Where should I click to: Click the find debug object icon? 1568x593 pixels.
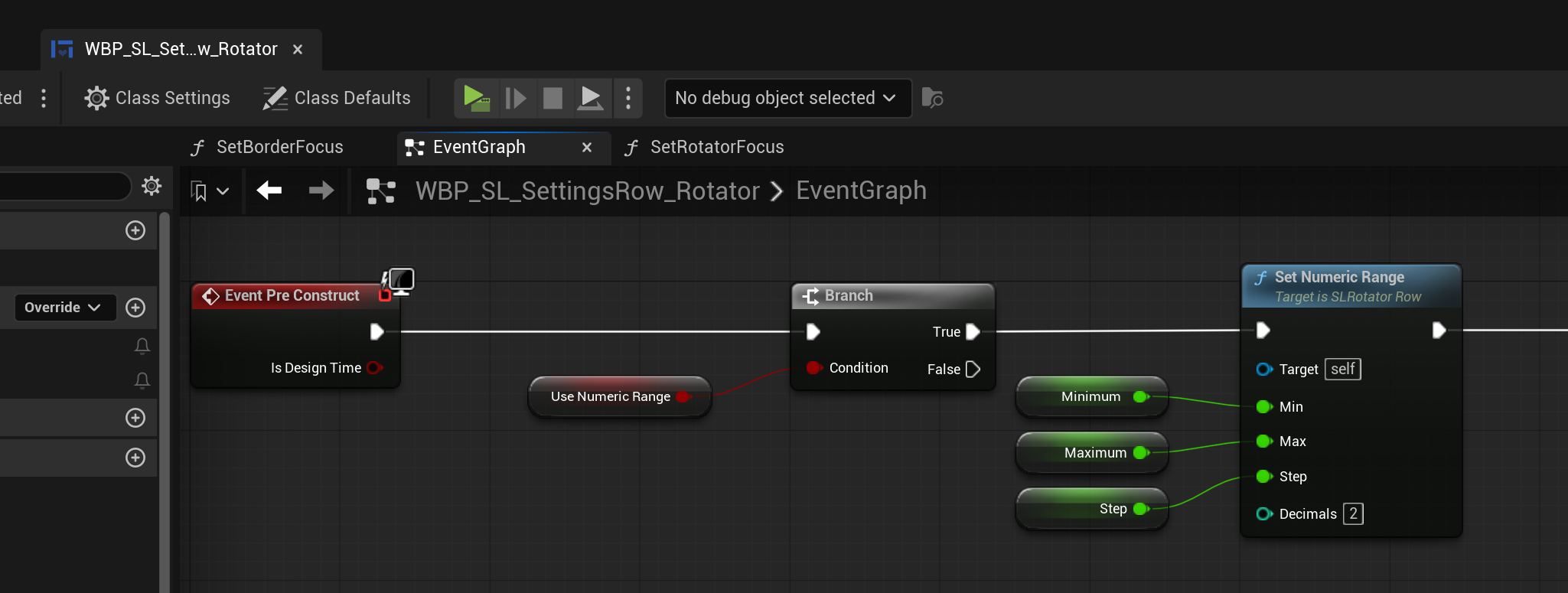(x=932, y=98)
